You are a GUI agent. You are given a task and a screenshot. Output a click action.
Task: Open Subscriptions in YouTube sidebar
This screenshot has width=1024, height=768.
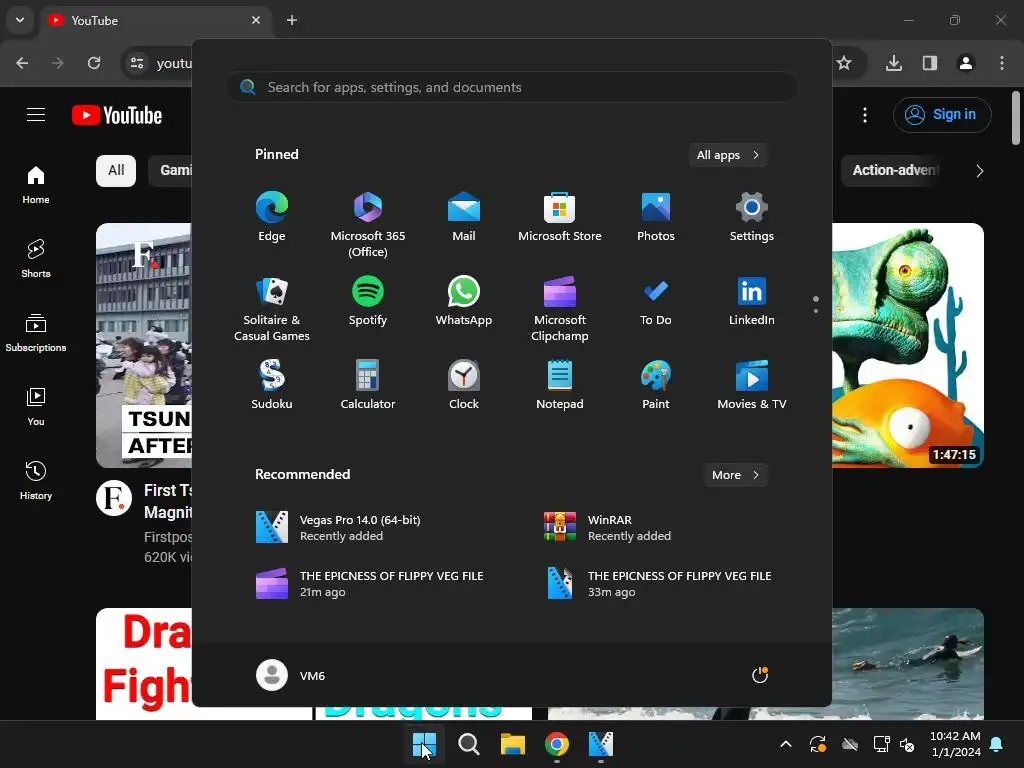click(36, 332)
